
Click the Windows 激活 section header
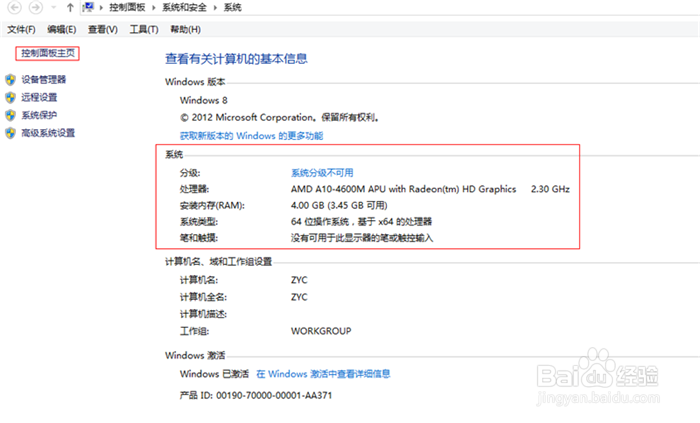point(195,356)
